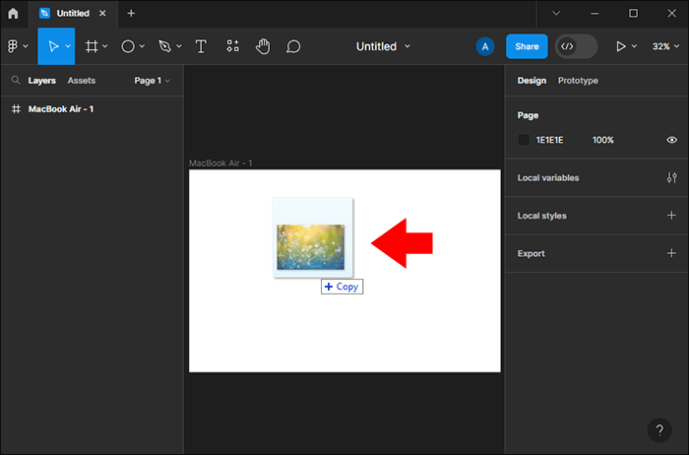This screenshot has width=689, height=455.
Task: Switch to the Assets tab
Action: point(81,80)
